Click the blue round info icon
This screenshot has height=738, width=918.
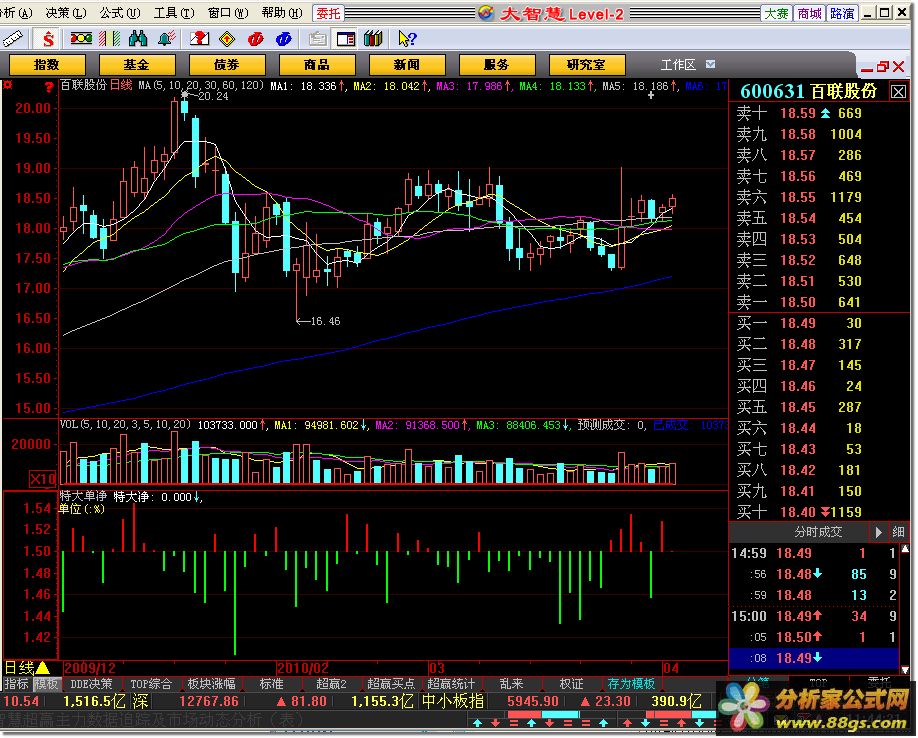(283, 39)
